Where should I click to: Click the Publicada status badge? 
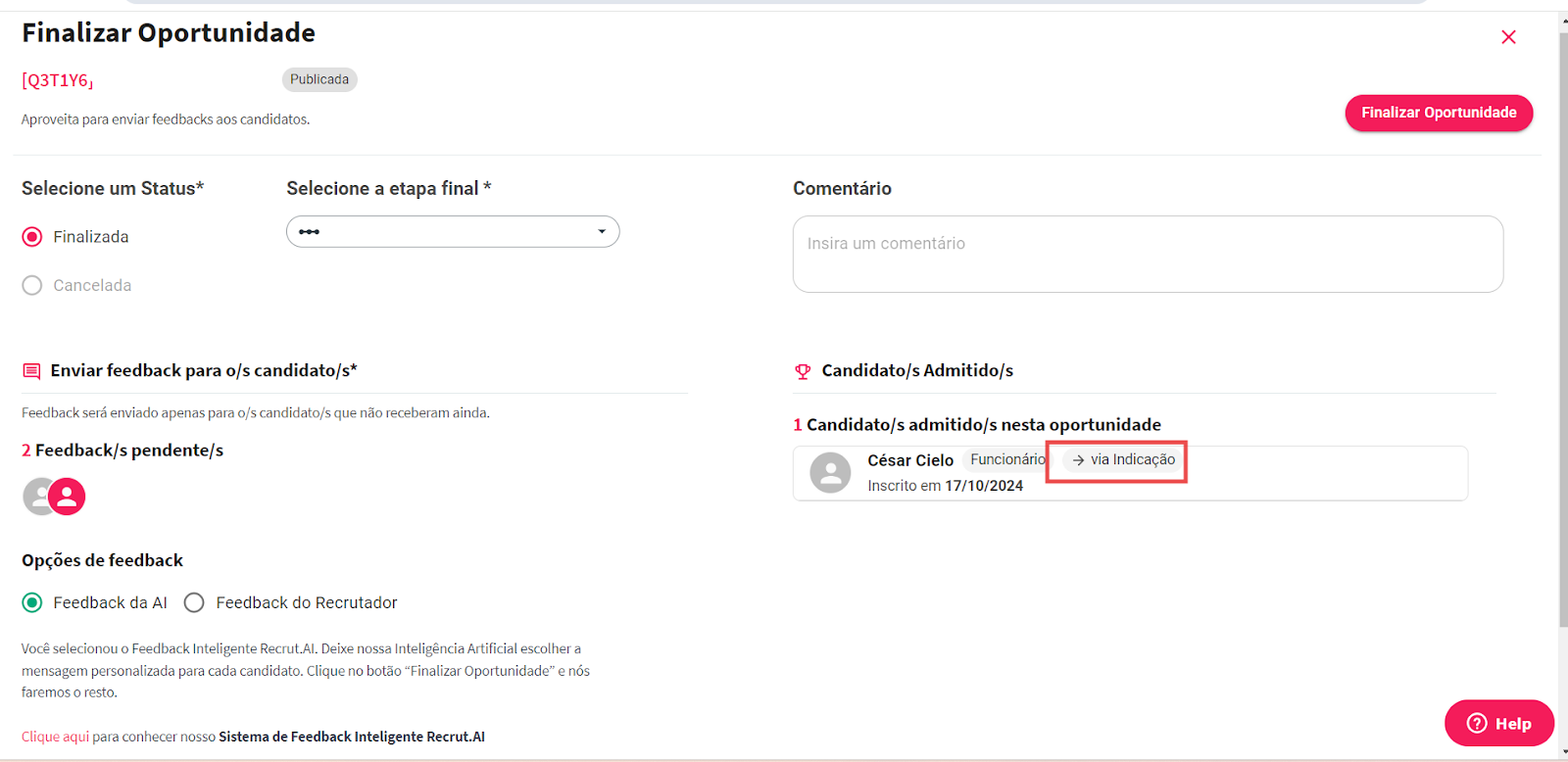pos(319,79)
